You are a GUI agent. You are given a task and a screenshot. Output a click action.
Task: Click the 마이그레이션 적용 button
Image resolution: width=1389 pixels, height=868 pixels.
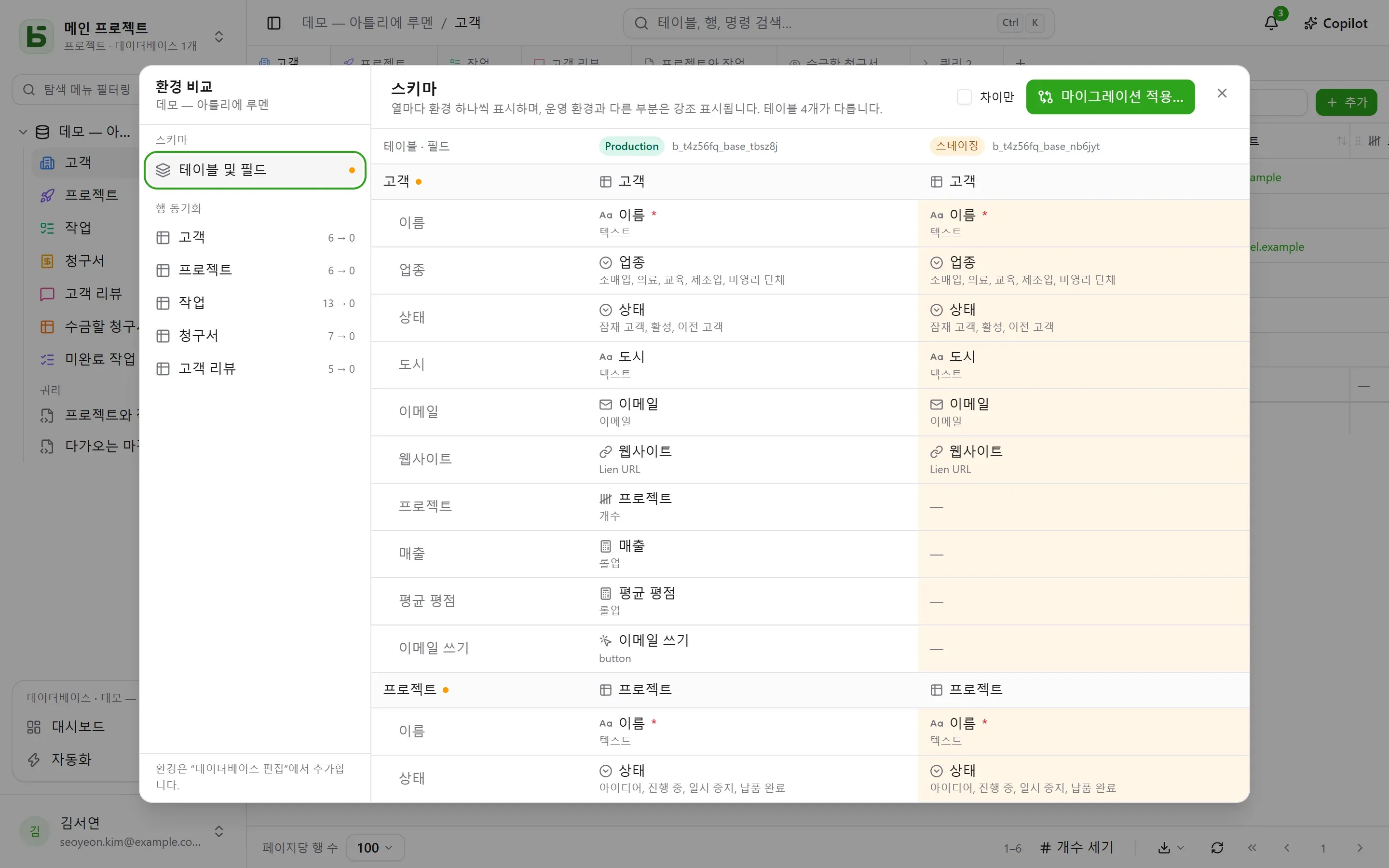(1110, 96)
